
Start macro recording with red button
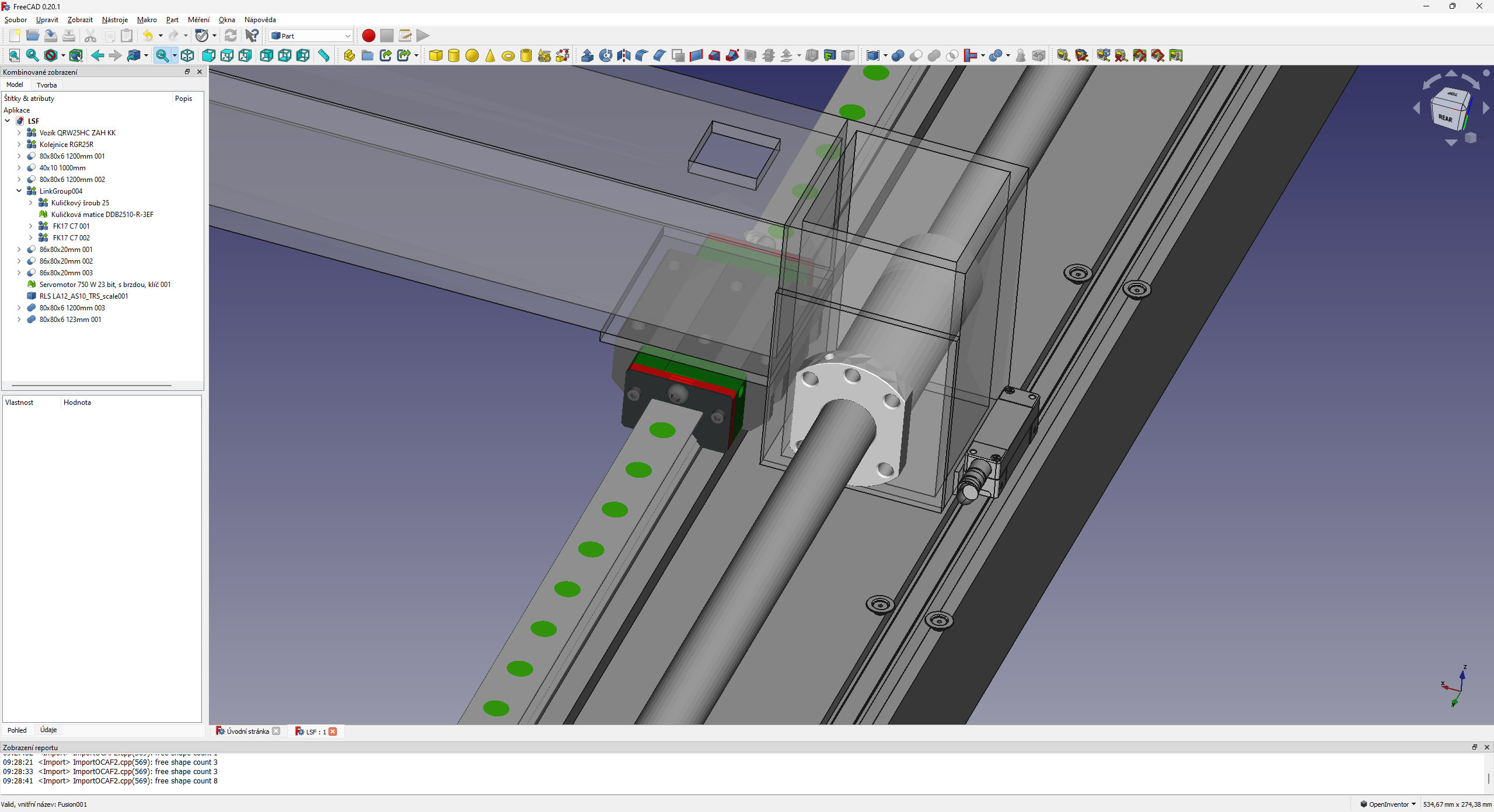point(368,36)
